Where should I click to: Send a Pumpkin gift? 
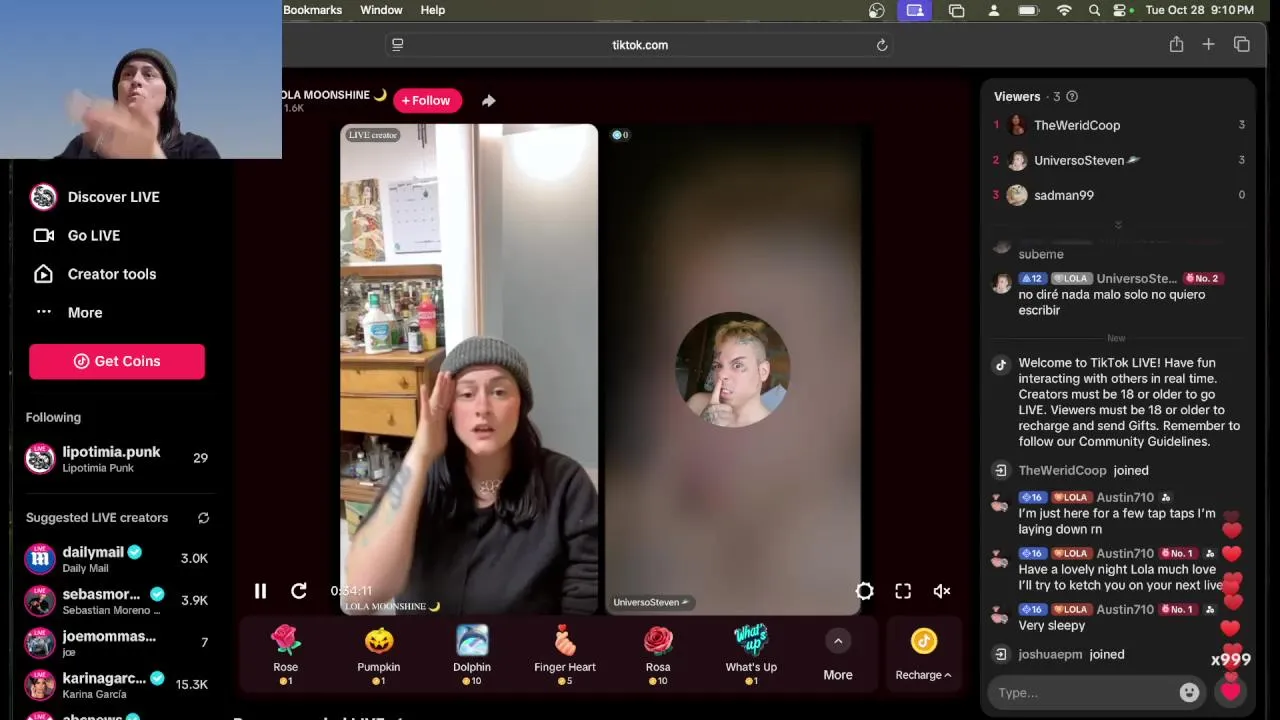pos(379,655)
